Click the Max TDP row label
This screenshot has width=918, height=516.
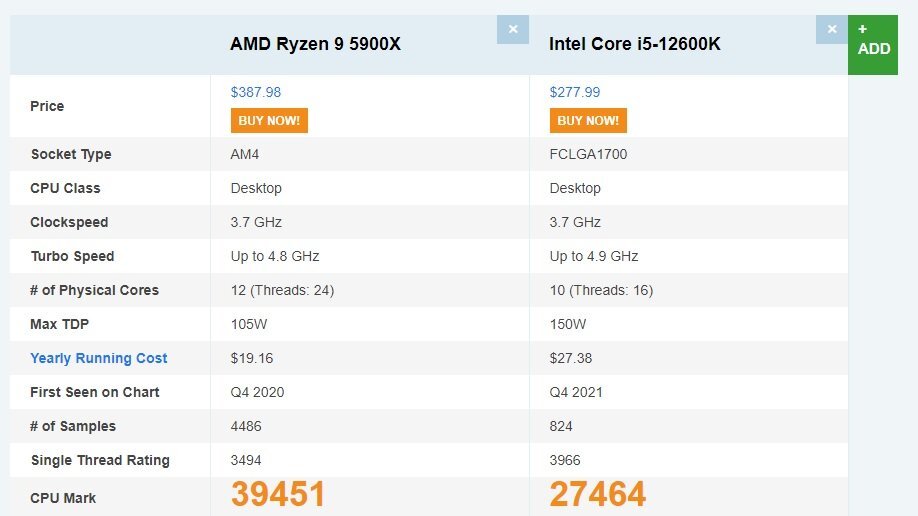click(x=60, y=324)
